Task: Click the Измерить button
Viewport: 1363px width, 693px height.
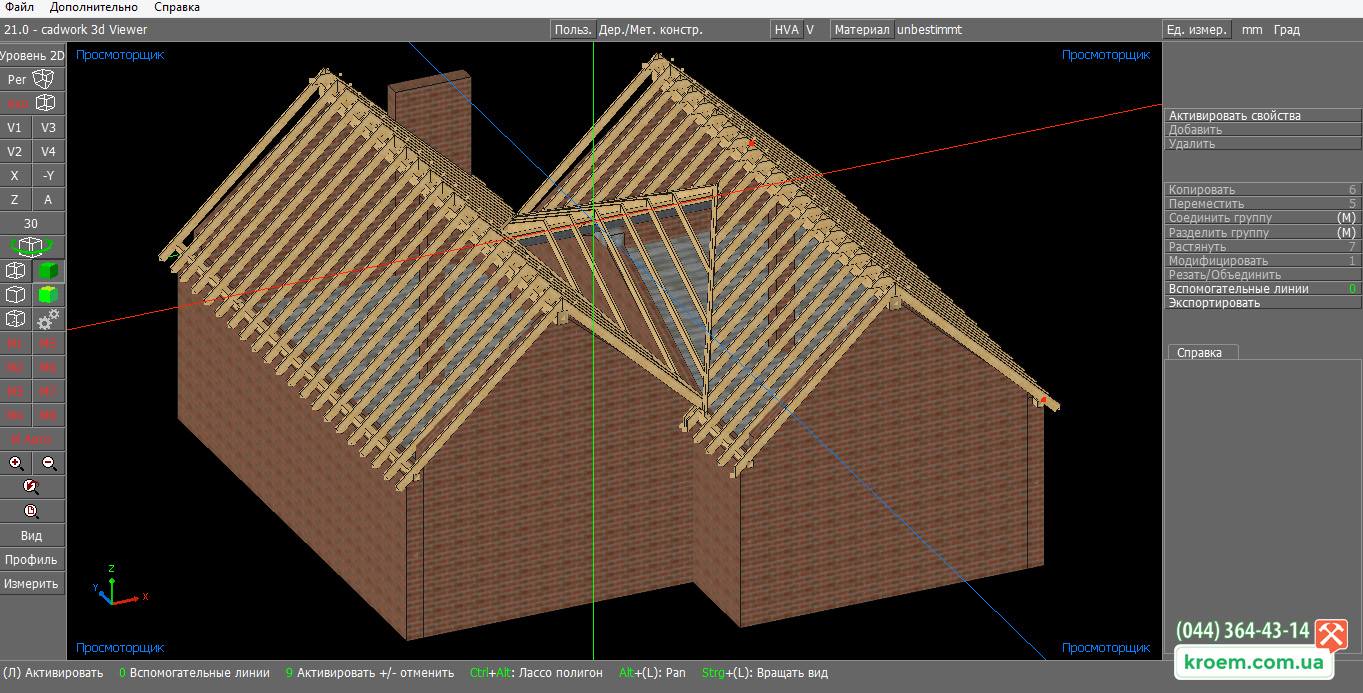Action: pyautogui.click(x=32, y=583)
